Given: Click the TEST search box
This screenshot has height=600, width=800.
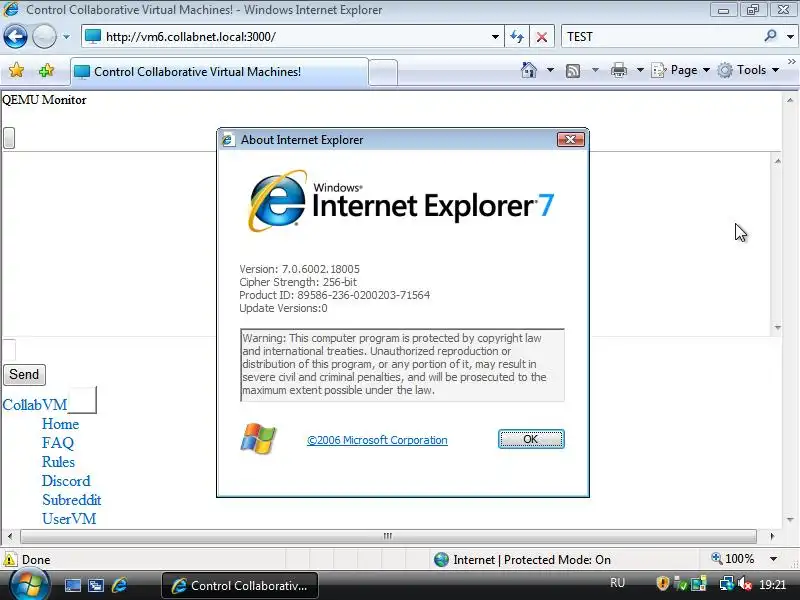Looking at the screenshot, I should tap(661, 37).
